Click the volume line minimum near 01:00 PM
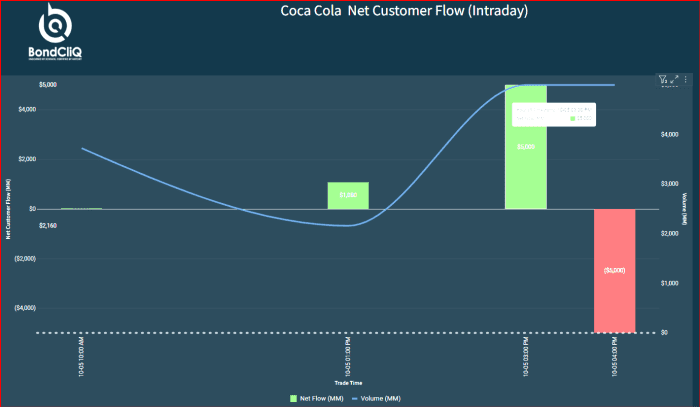The width and height of the screenshot is (700, 407). [x=348, y=225]
